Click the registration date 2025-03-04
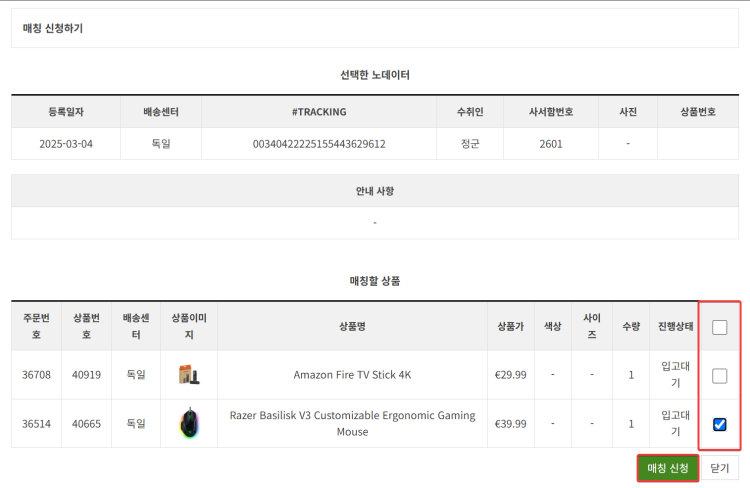This screenshot has height=488, width=750. [66, 144]
